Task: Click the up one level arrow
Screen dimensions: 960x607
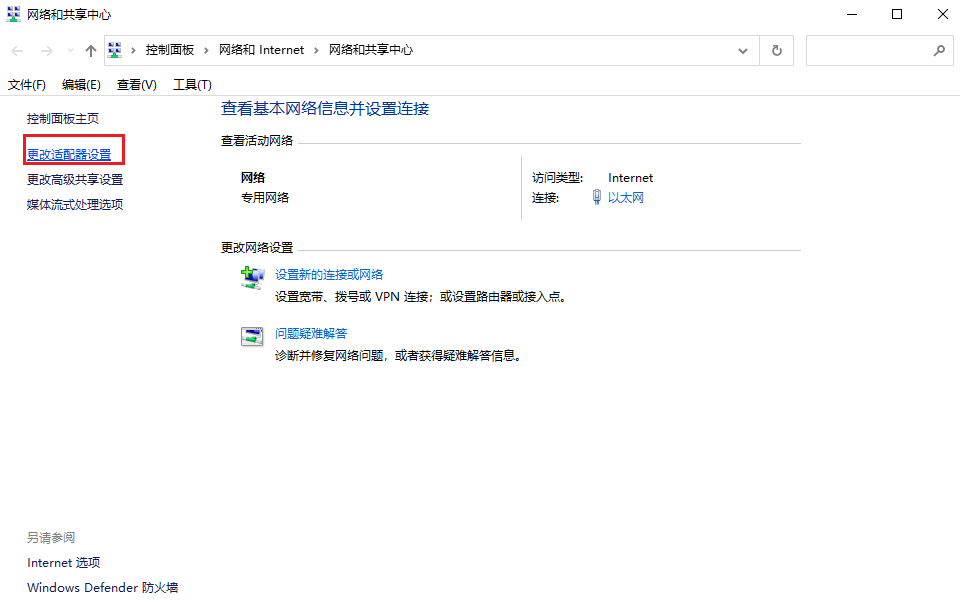Action: tap(89, 49)
